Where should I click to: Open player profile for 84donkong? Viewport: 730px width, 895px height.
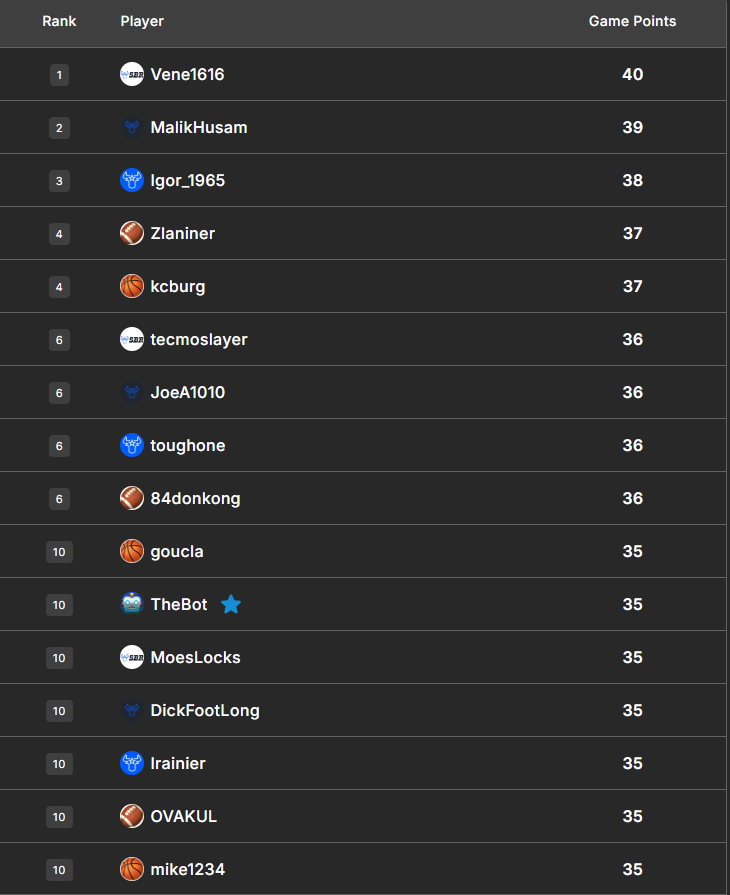point(195,498)
